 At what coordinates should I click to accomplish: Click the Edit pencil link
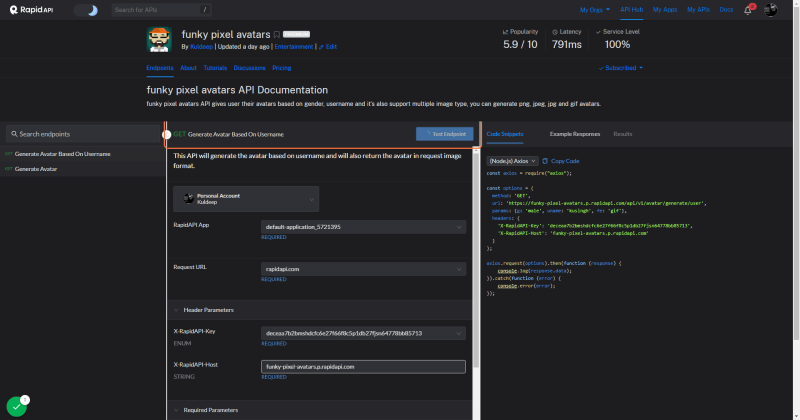point(328,46)
